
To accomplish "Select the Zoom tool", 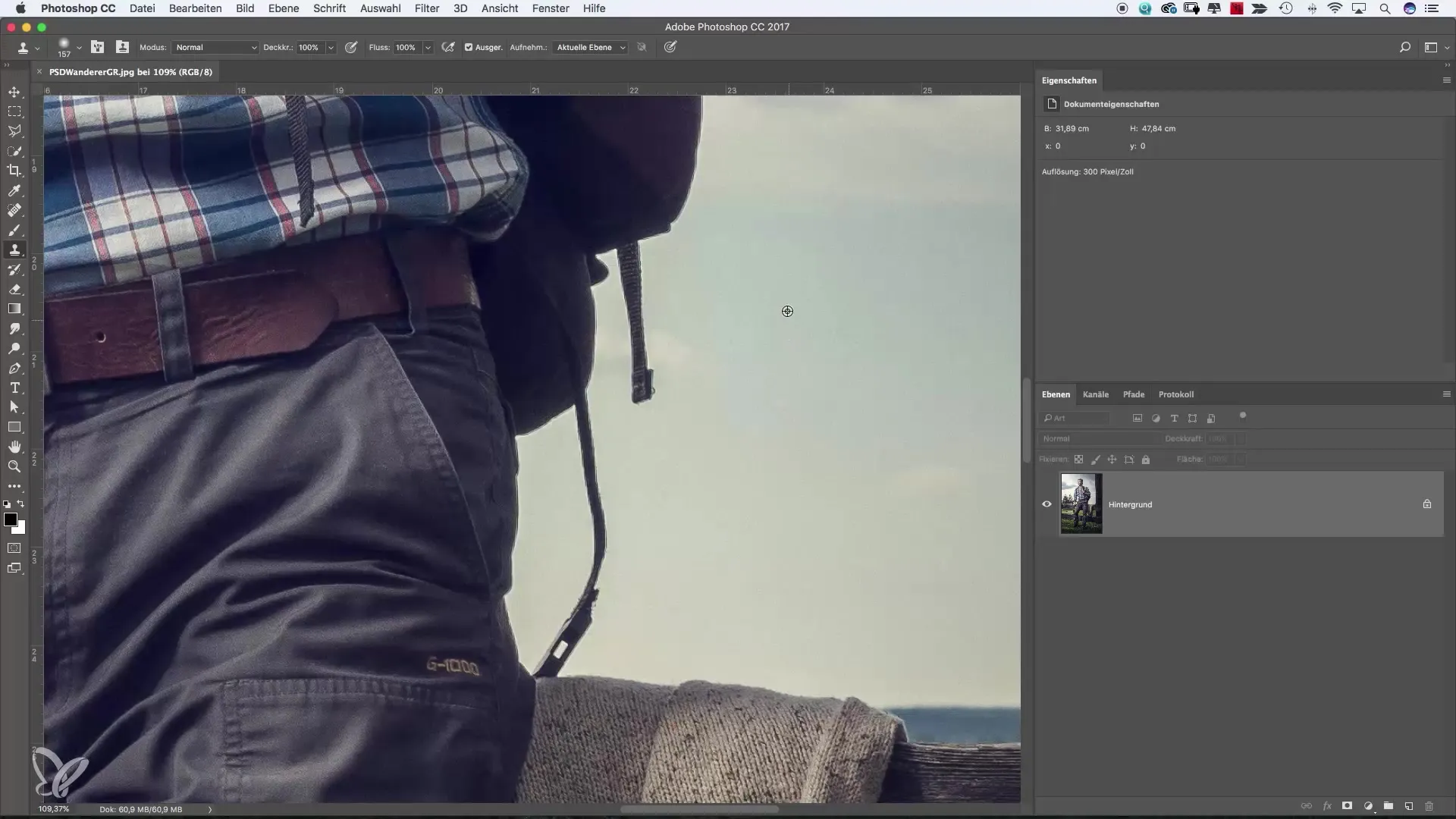I will pyautogui.click(x=14, y=466).
